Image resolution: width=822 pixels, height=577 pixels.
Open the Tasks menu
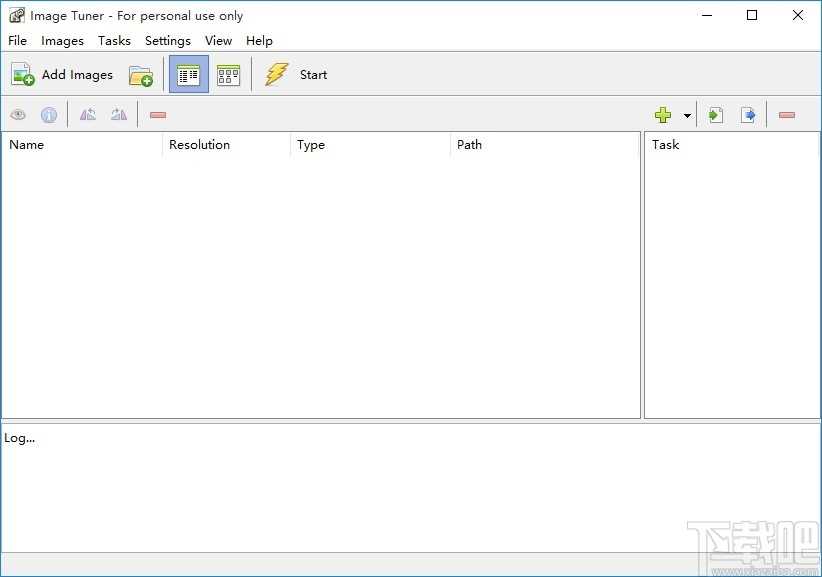pyautogui.click(x=114, y=41)
